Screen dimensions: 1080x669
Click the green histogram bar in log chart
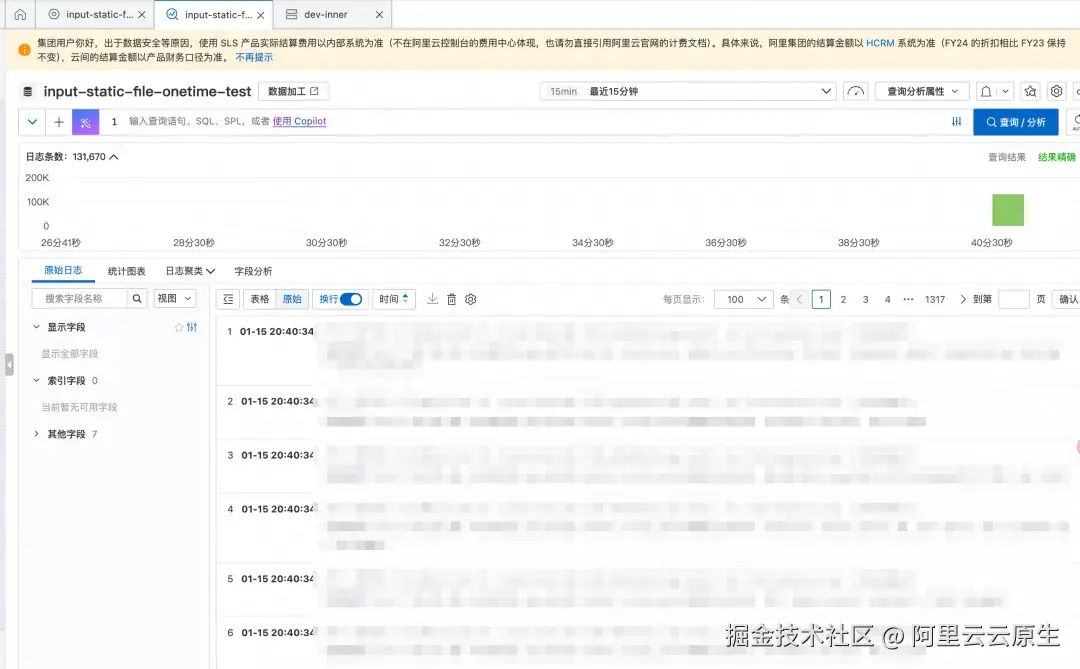coord(1008,210)
